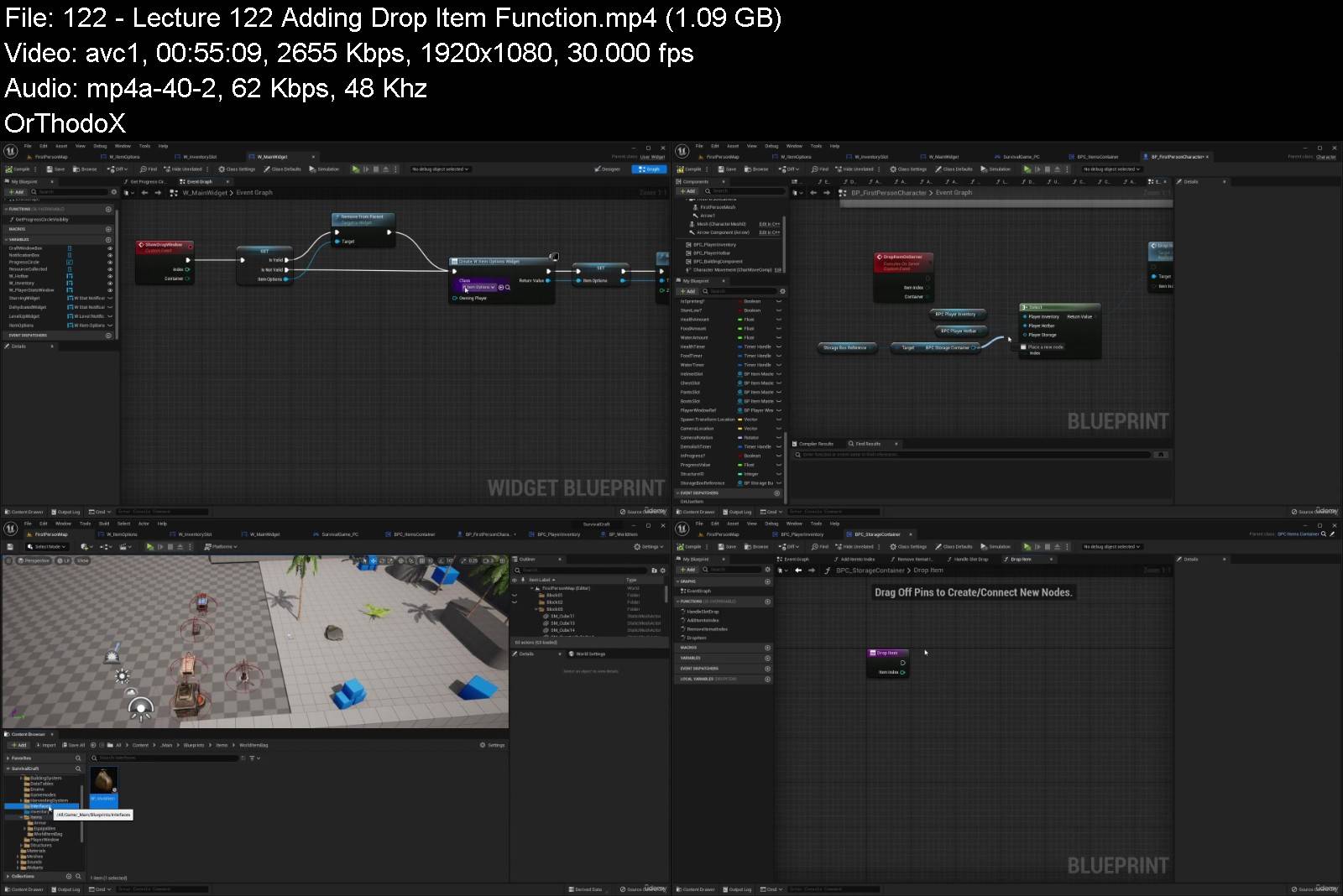Screen dimensions: 1343x896
Task: Expand the StarvingWidget variable type chevron
Action: click(110, 298)
